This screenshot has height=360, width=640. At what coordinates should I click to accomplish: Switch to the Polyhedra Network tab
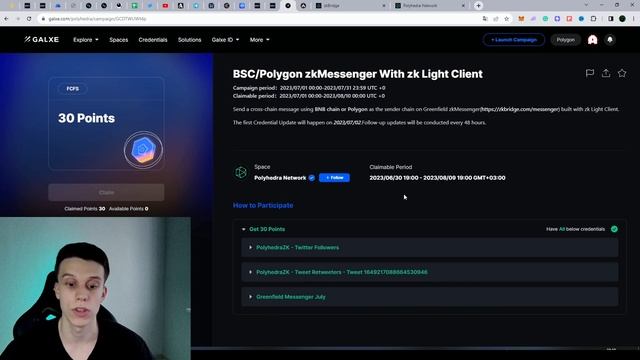pos(431,6)
